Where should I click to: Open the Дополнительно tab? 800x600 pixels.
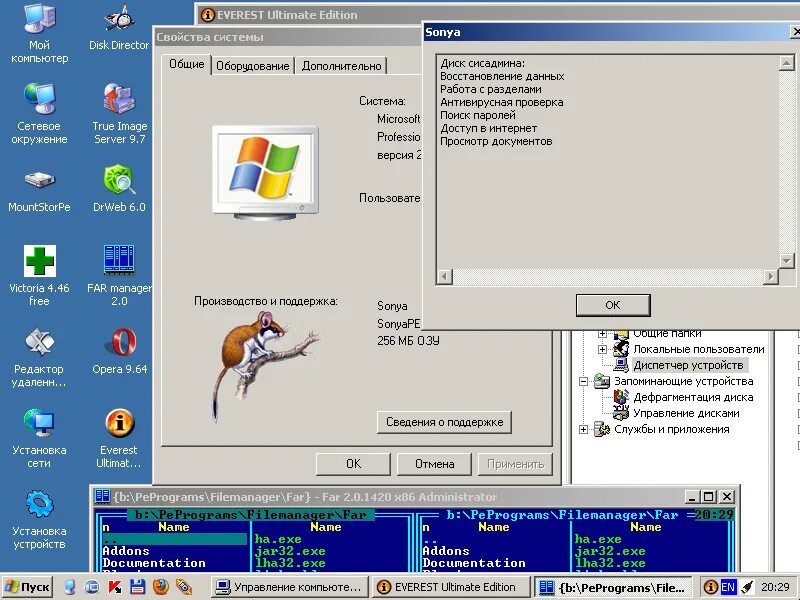tap(340, 65)
